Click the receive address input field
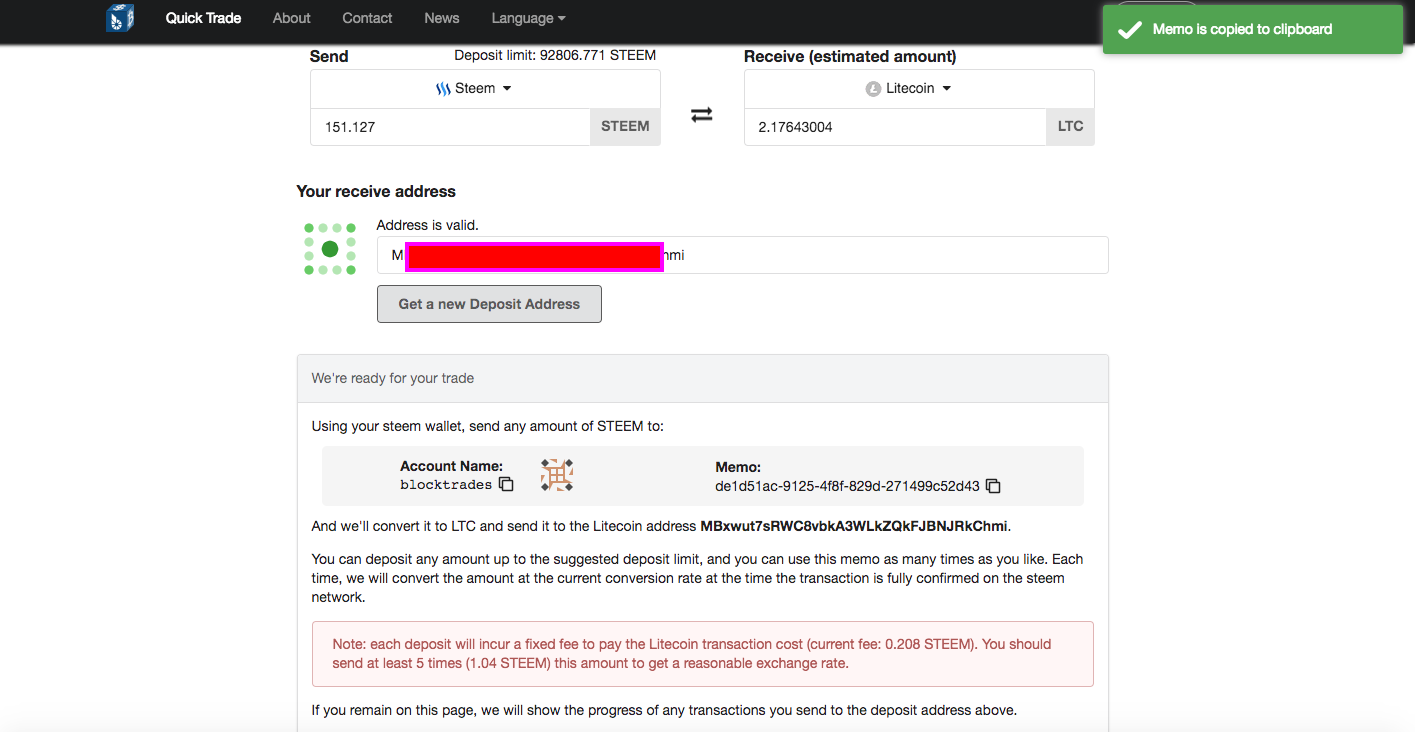The height and width of the screenshot is (732, 1415). (x=742, y=255)
